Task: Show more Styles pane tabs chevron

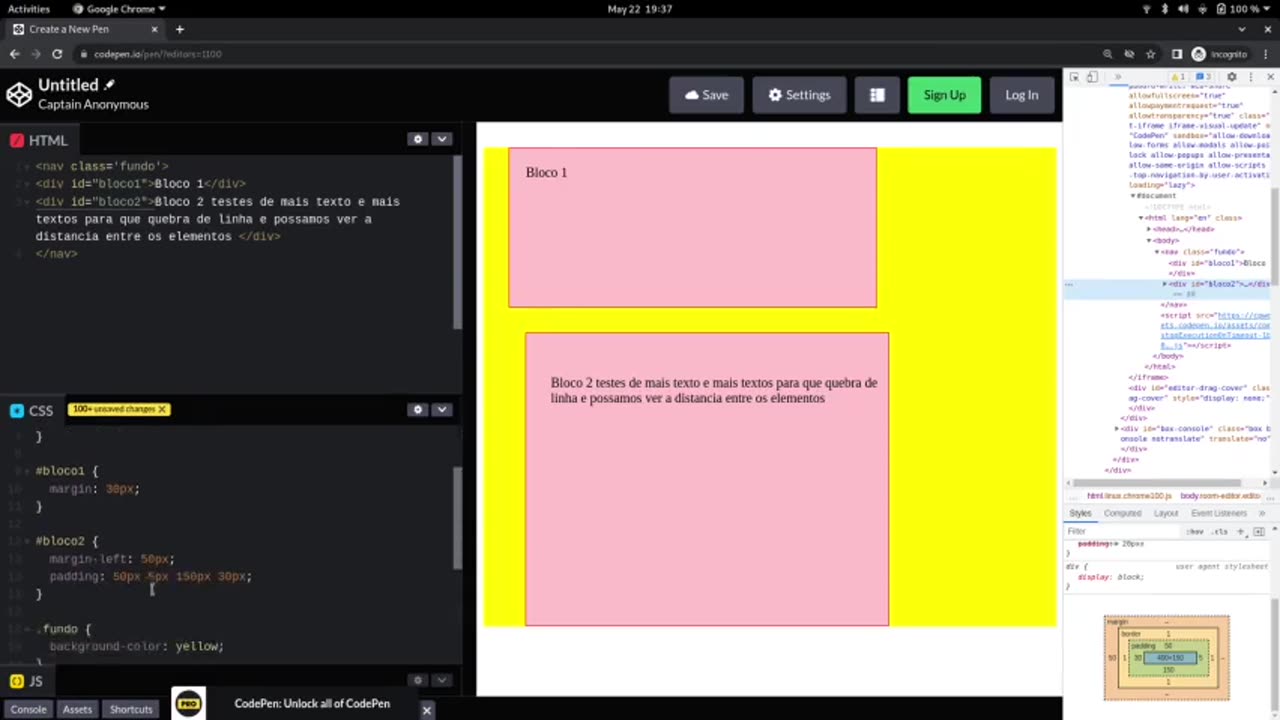Action: [1261, 513]
